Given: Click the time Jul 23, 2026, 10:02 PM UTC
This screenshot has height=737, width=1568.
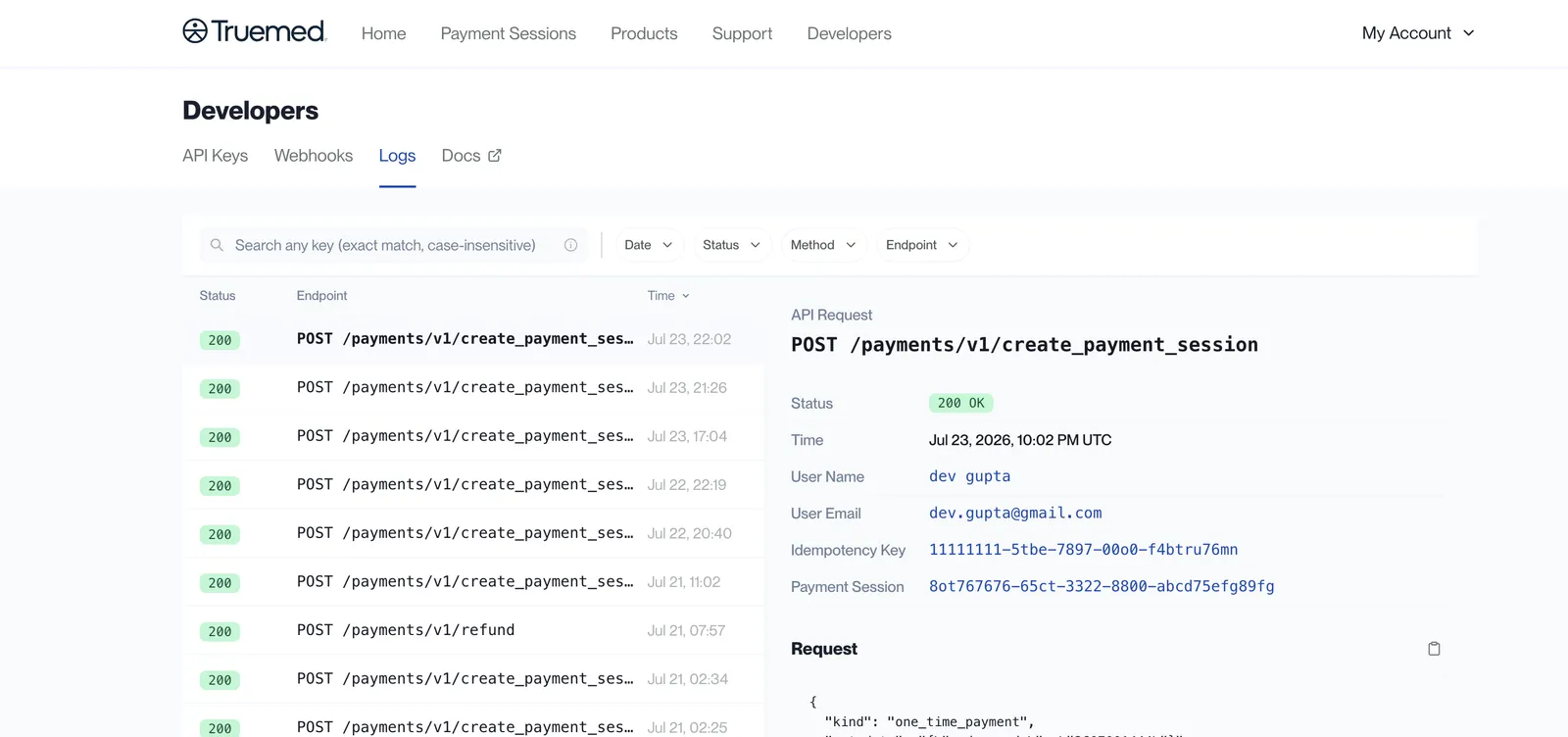Looking at the screenshot, I should click(1020, 440).
